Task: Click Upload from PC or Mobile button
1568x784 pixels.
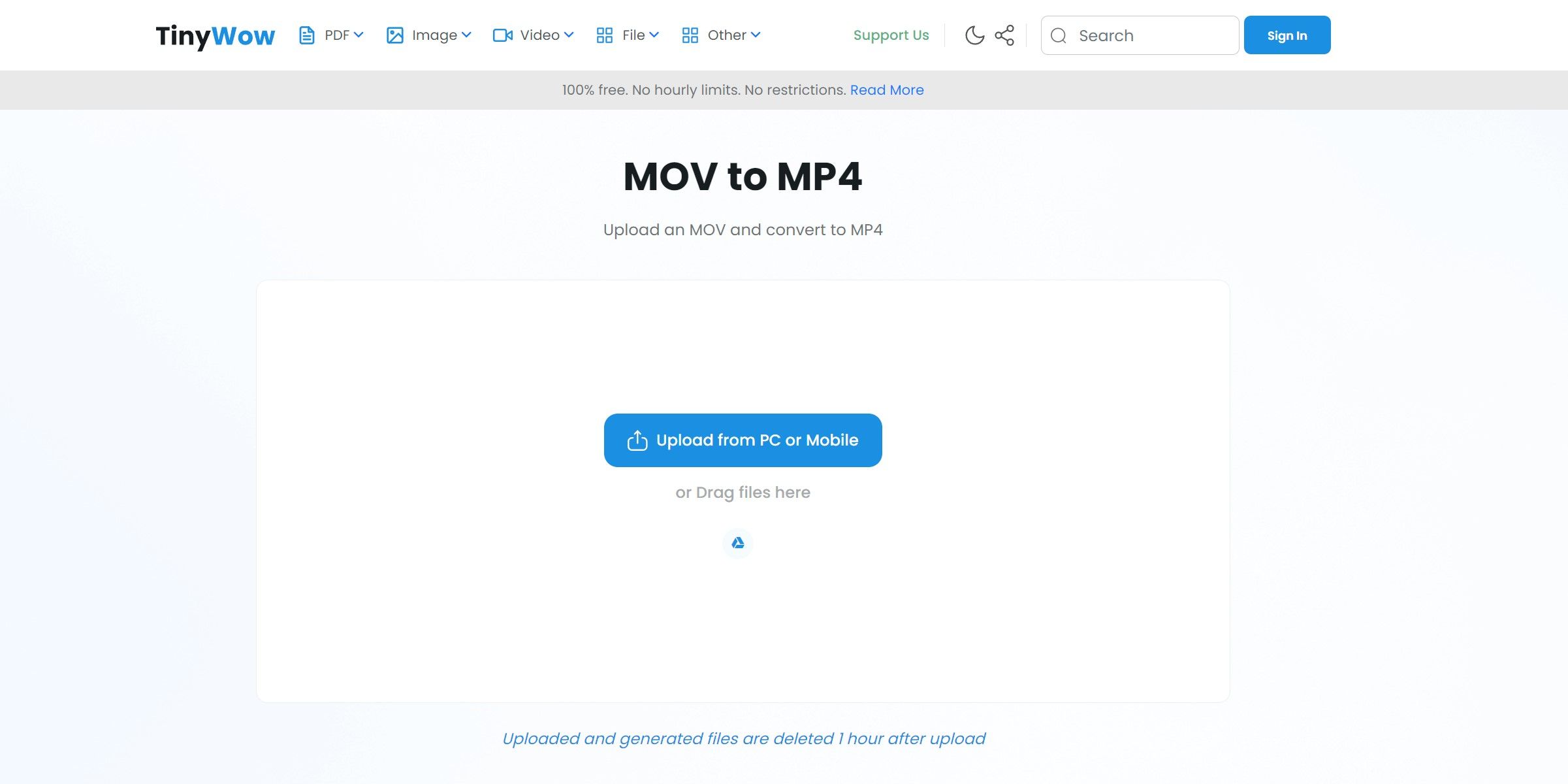Action: [743, 440]
